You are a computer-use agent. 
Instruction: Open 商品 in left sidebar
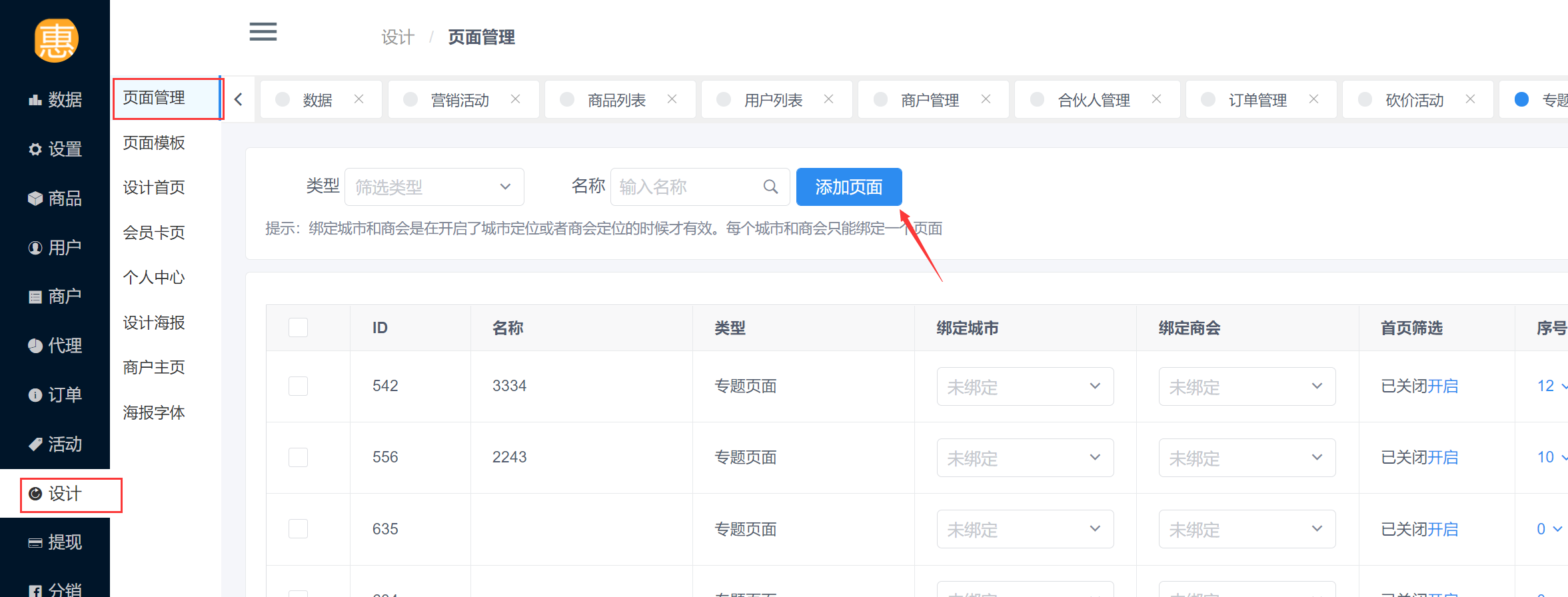click(55, 199)
